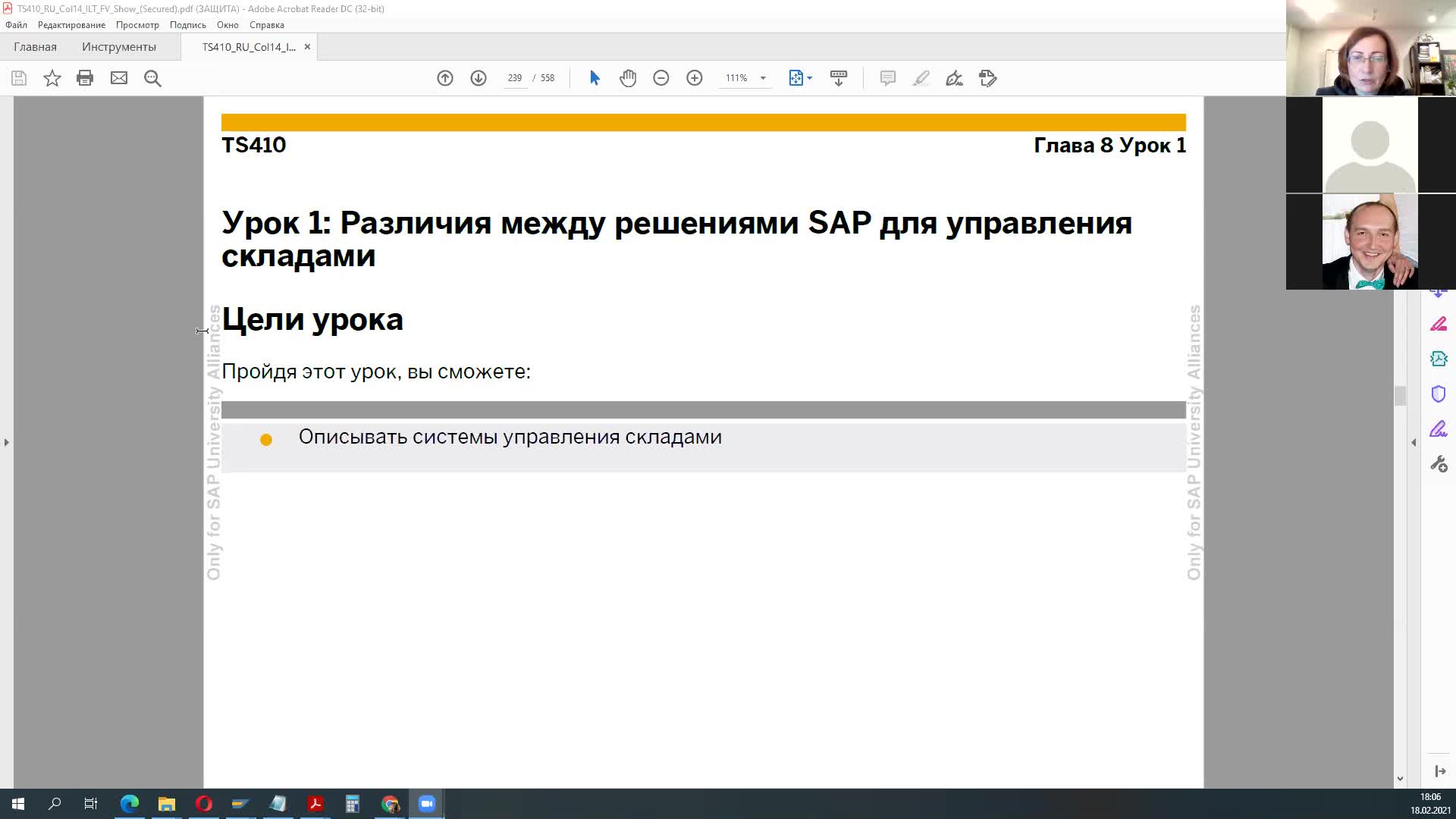This screenshot has height=819, width=1456.
Task: Click the smiling man's video thumbnail
Action: tap(1370, 242)
